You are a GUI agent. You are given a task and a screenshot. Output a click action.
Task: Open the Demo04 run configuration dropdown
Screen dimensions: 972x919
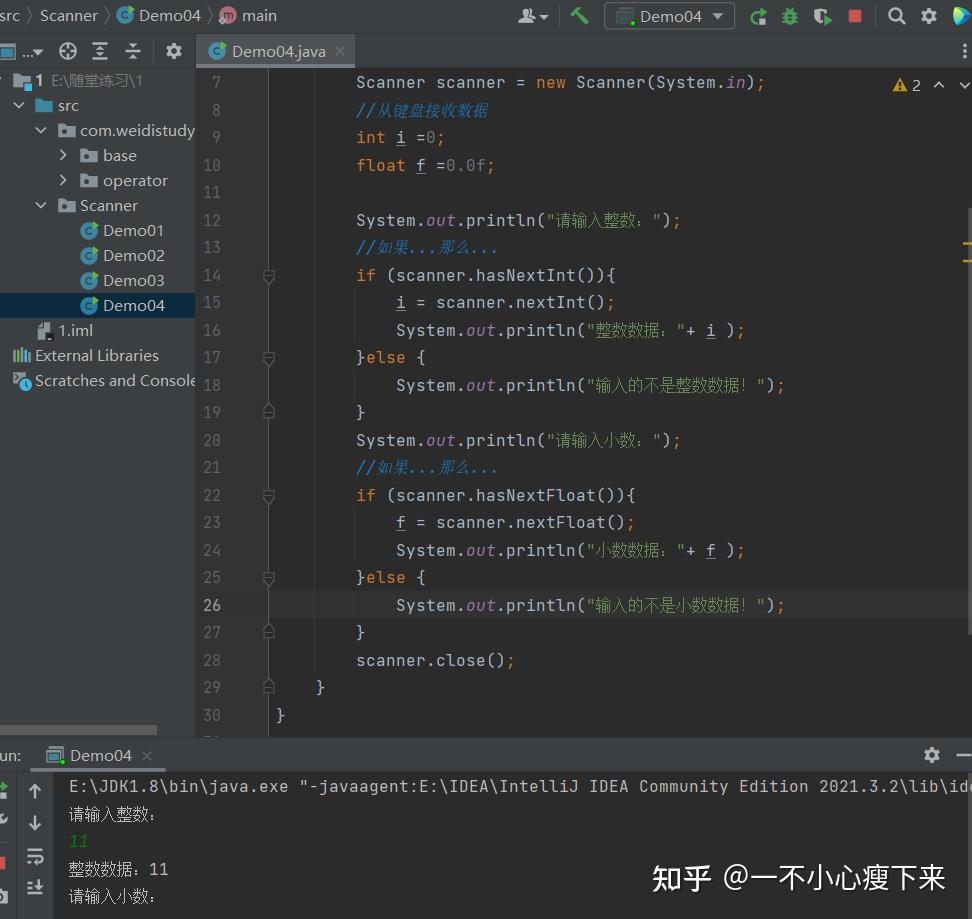pos(669,15)
